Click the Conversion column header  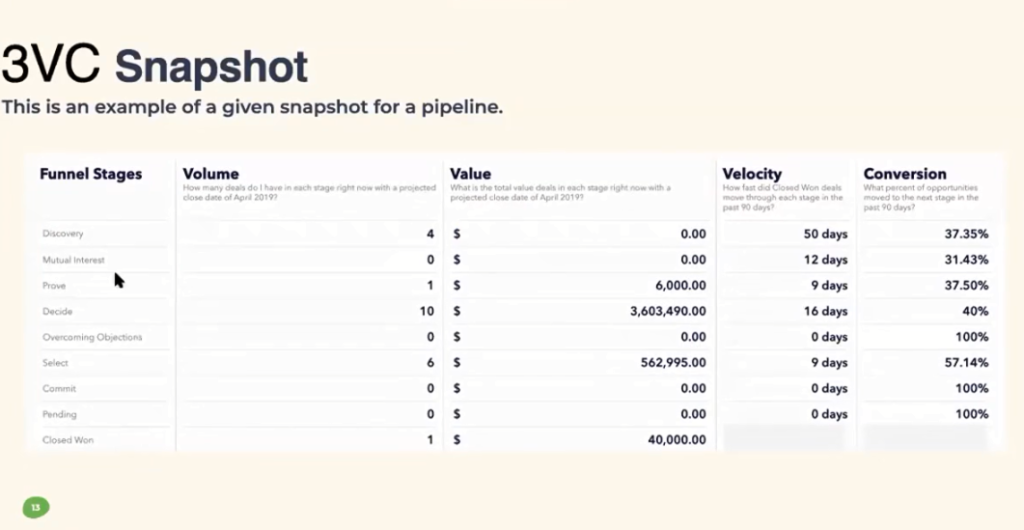(x=904, y=174)
